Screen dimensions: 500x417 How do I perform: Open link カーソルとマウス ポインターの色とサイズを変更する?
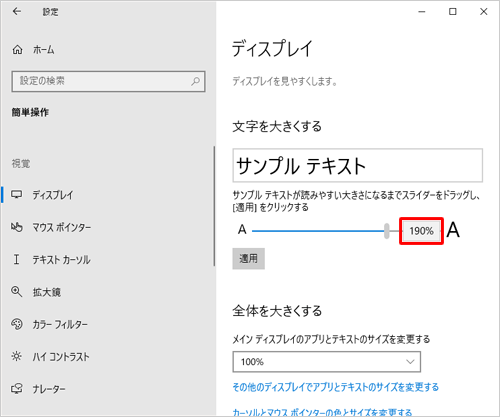click(x=322, y=413)
